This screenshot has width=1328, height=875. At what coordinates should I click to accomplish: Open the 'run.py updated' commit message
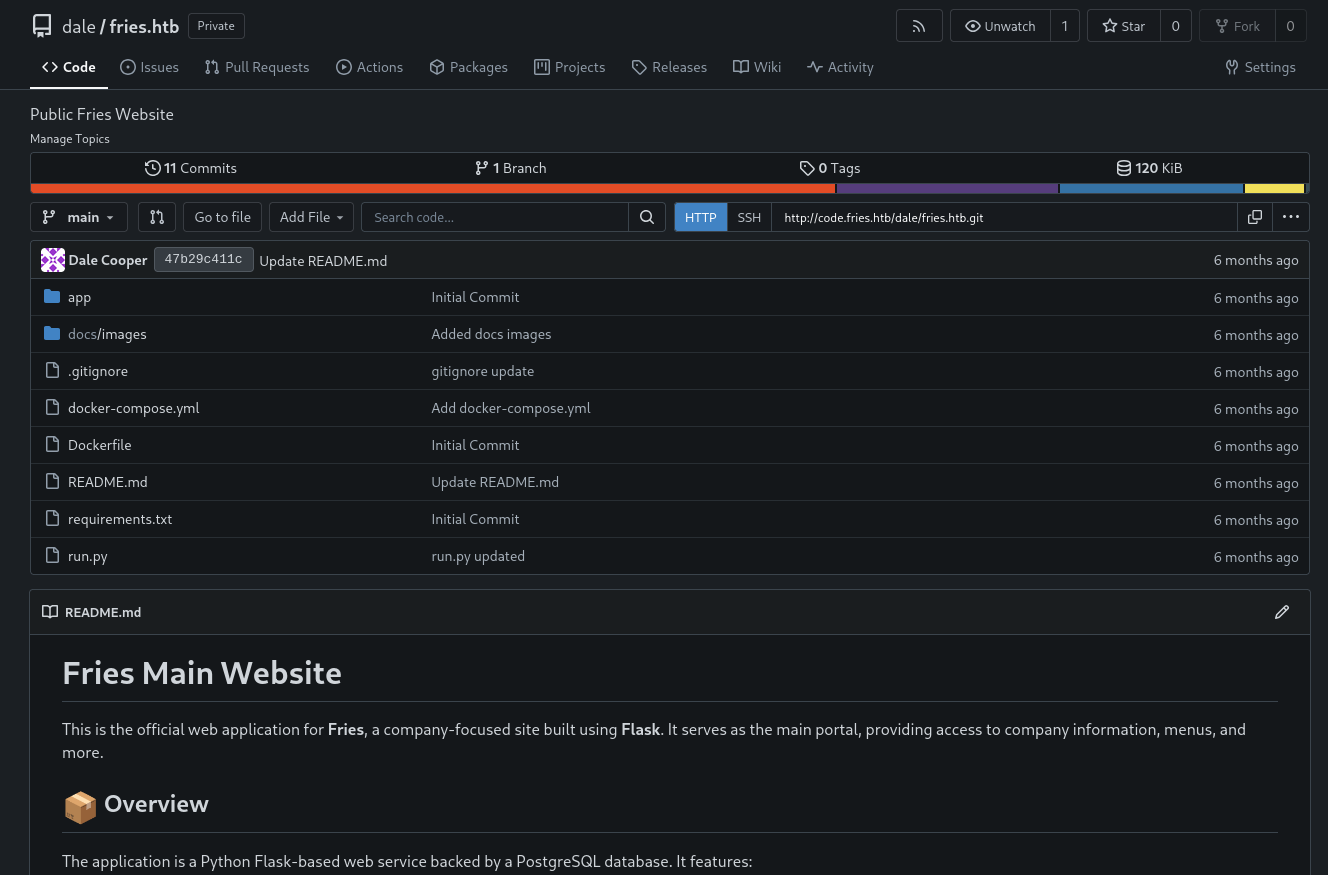click(478, 556)
